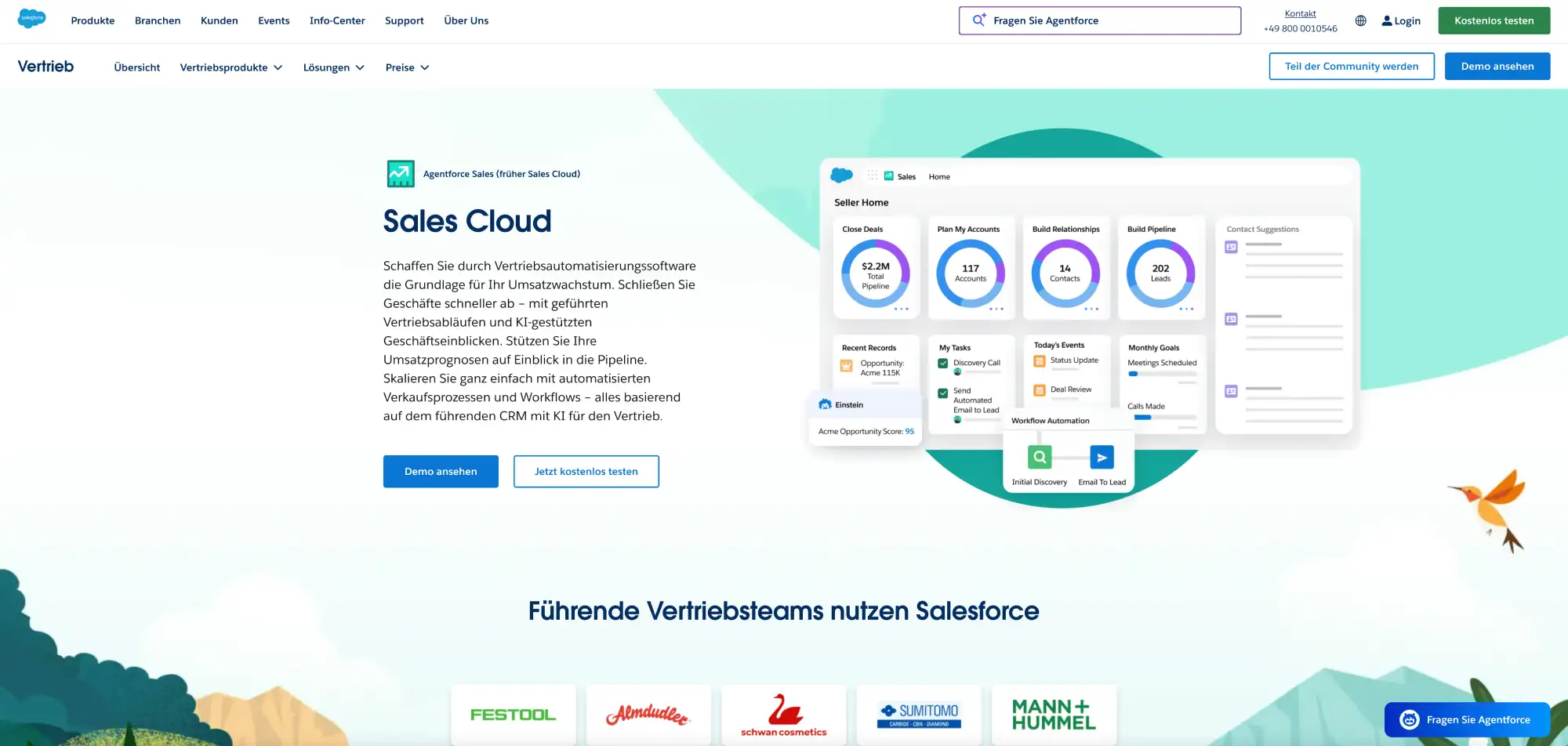
Task: Expand the Preise dropdown
Action: coord(407,67)
